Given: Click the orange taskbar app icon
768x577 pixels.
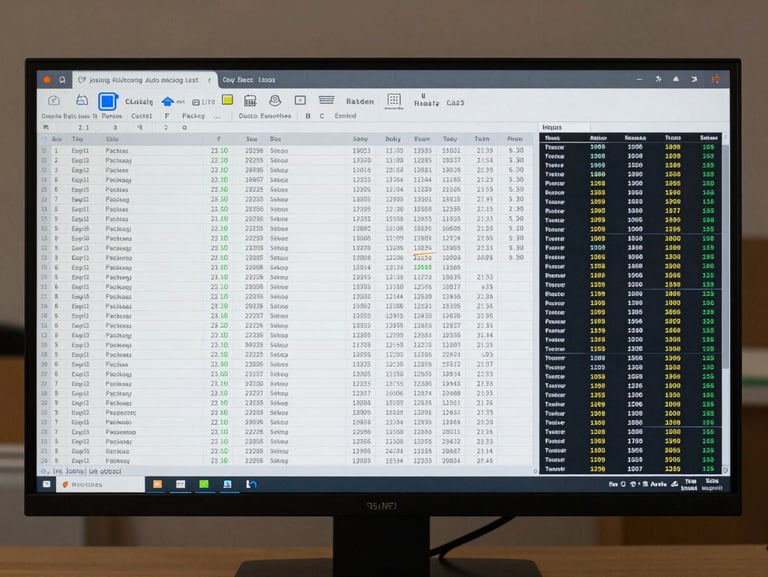Looking at the screenshot, I should (x=157, y=484).
